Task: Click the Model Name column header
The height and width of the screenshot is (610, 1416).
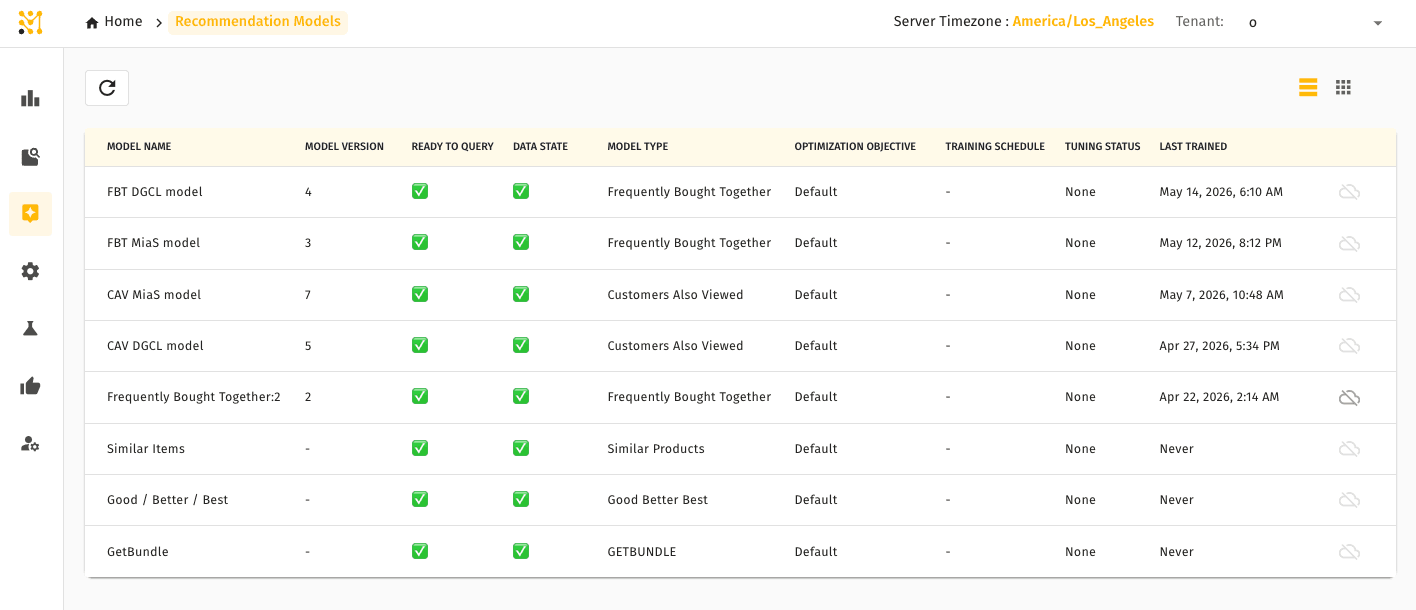Action: pos(139,147)
